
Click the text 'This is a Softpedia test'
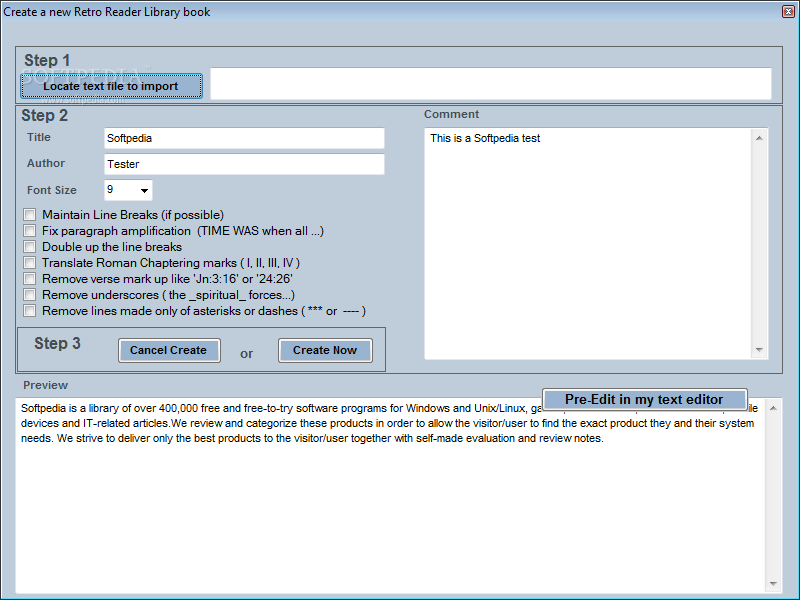tap(485, 138)
